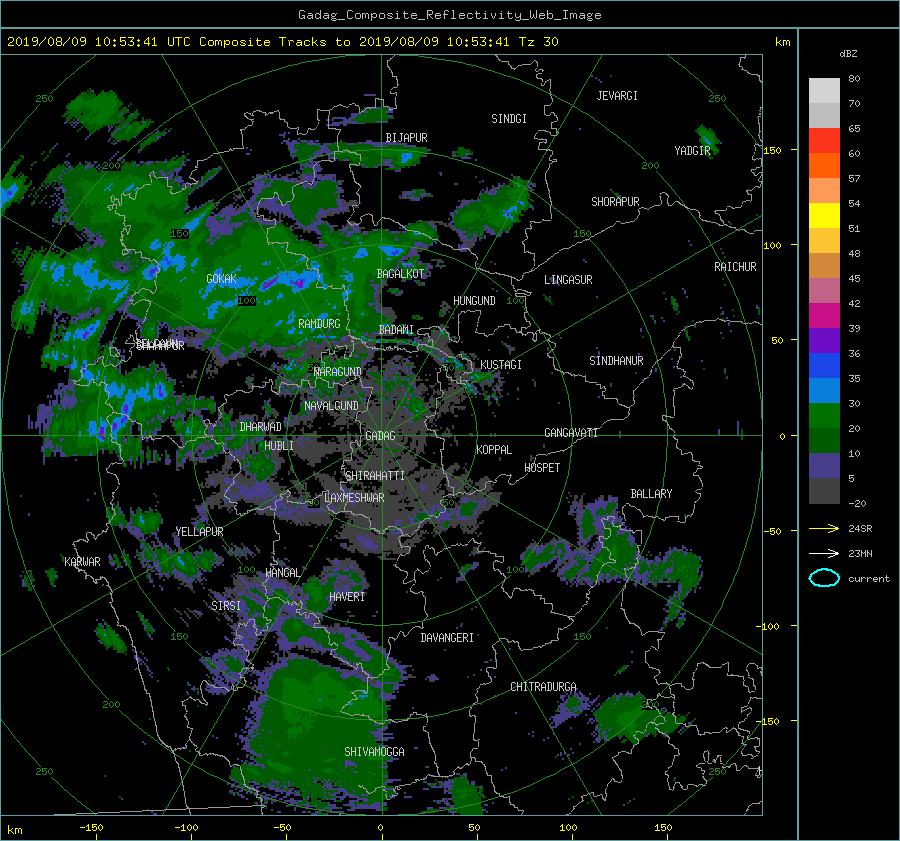Image resolution: width=900 pixels, height=841 pixels.
Task: Select the bright green 30 dBZ swatch
Action: pos(824,415)
